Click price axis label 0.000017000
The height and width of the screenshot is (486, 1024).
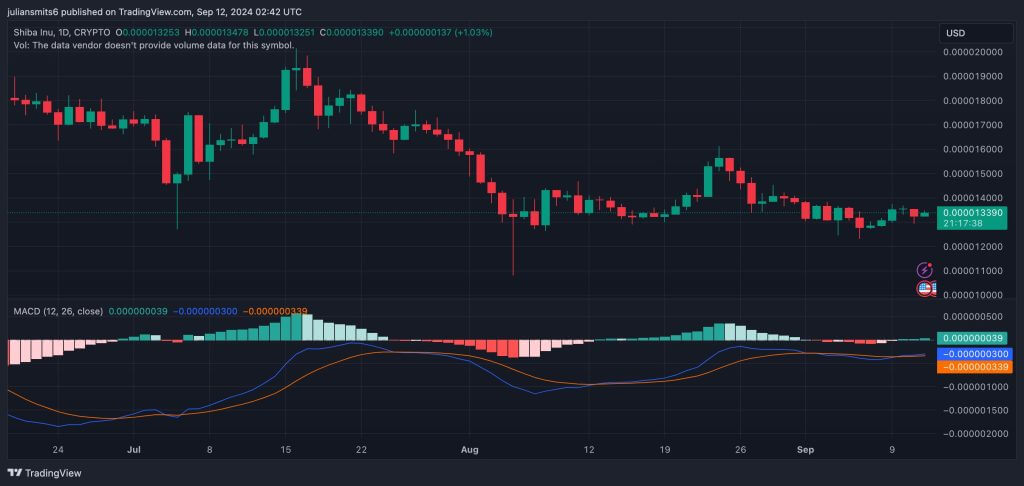coord(972,125)
